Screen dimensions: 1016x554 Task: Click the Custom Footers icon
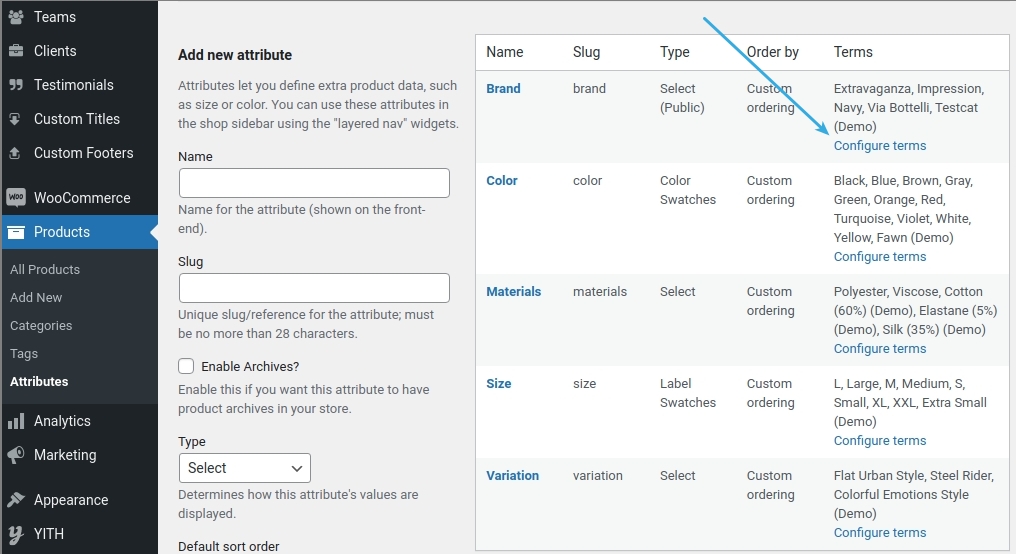[x=15, y=153]
